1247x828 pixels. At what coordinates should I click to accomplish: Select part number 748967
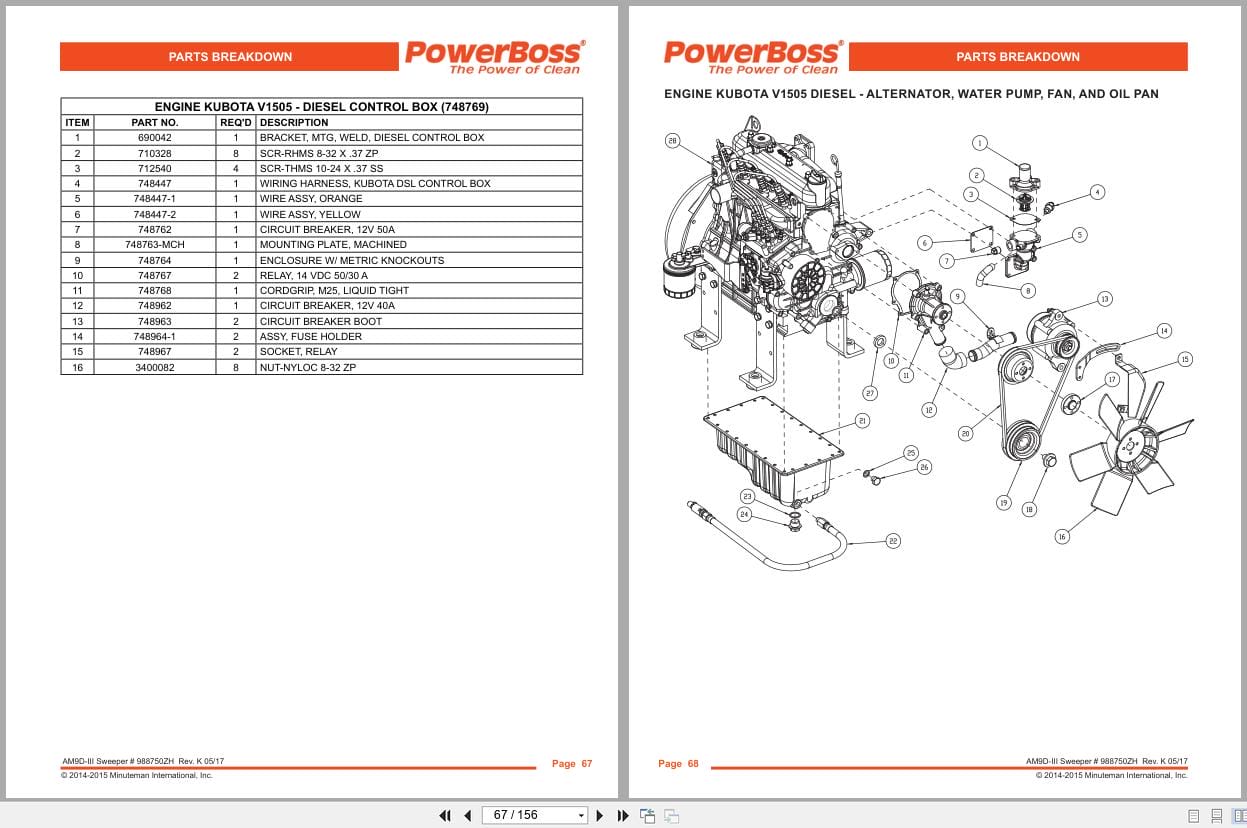click(154, 352)
